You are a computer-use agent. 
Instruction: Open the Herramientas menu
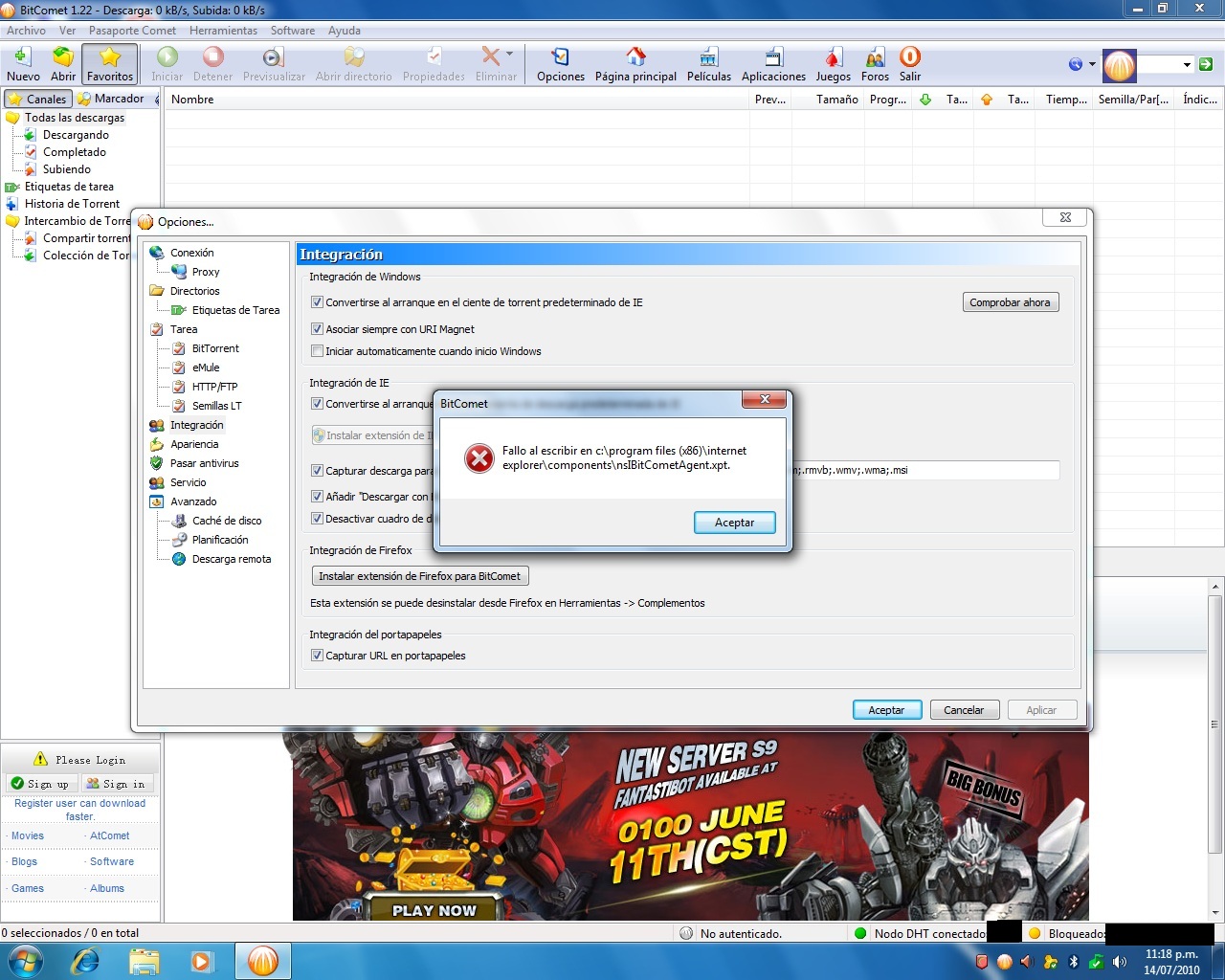[223, 31]
